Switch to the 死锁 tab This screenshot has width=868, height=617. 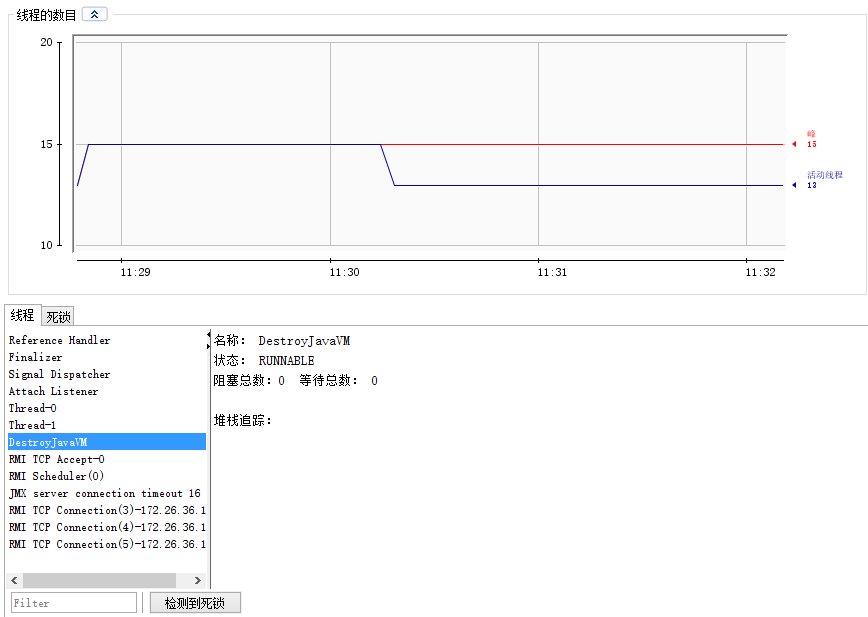tap(57, 315)
